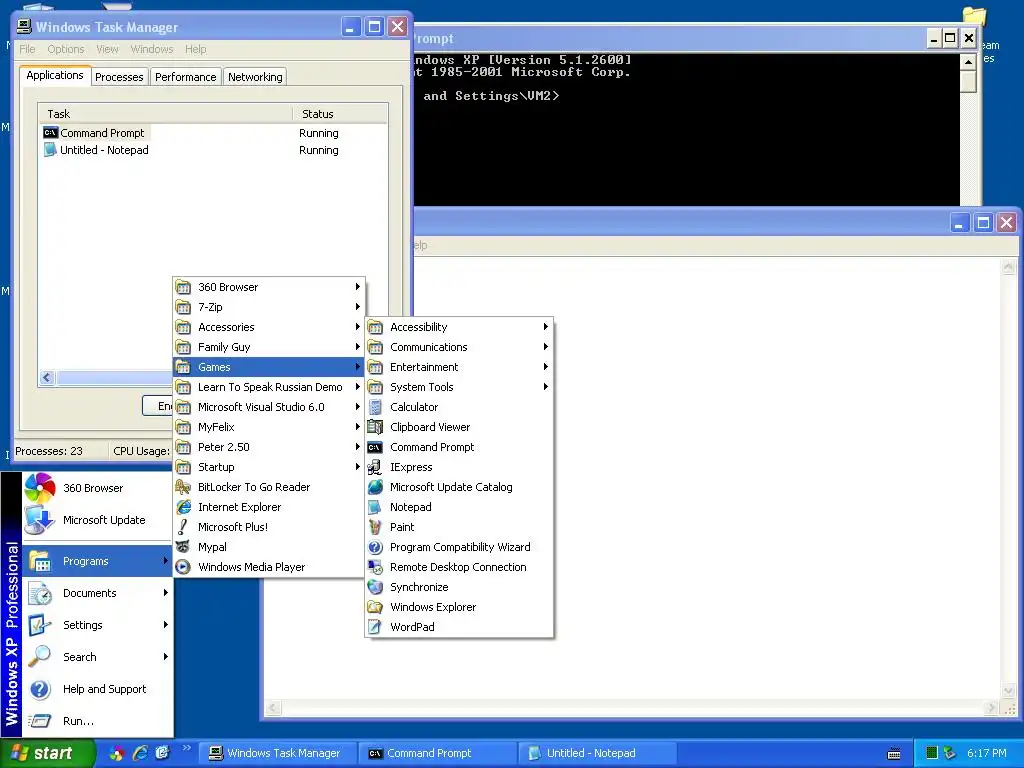The width and height of the screenshot is (1024, 768).
Task: Expand the Entertainment submenu
Action: point(460,367)
